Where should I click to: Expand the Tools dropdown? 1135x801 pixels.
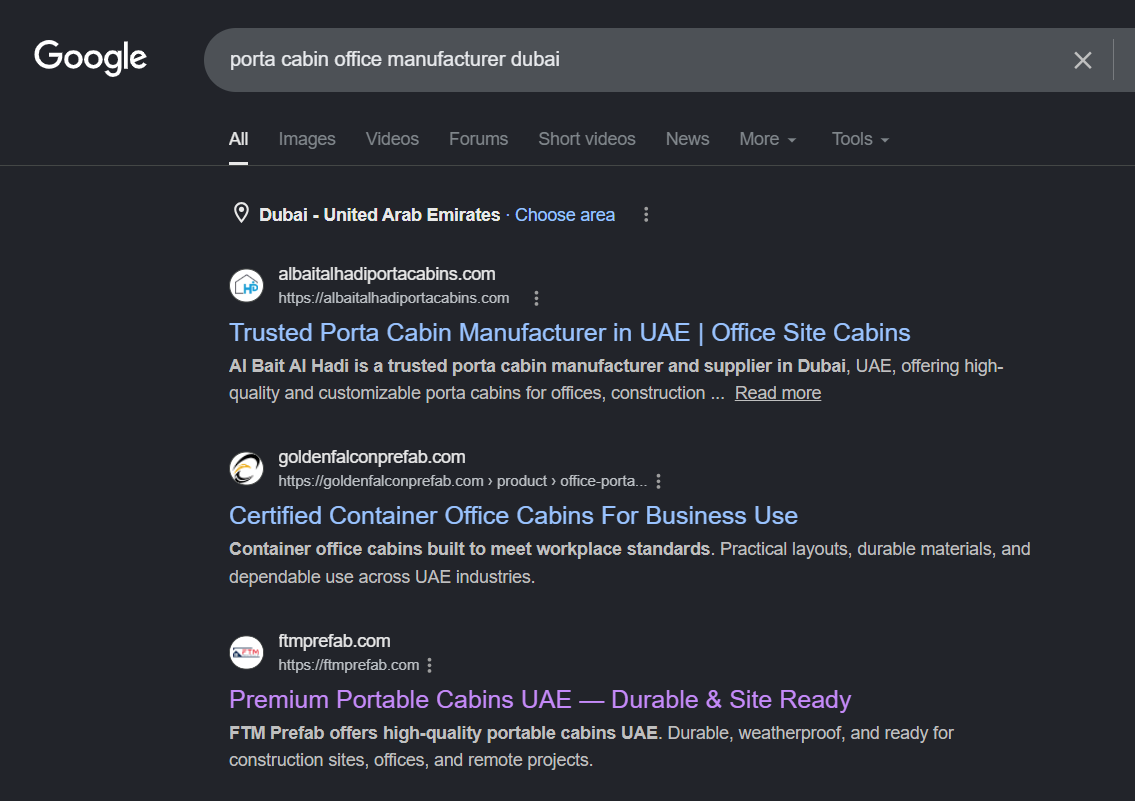[x=860, y=139]
